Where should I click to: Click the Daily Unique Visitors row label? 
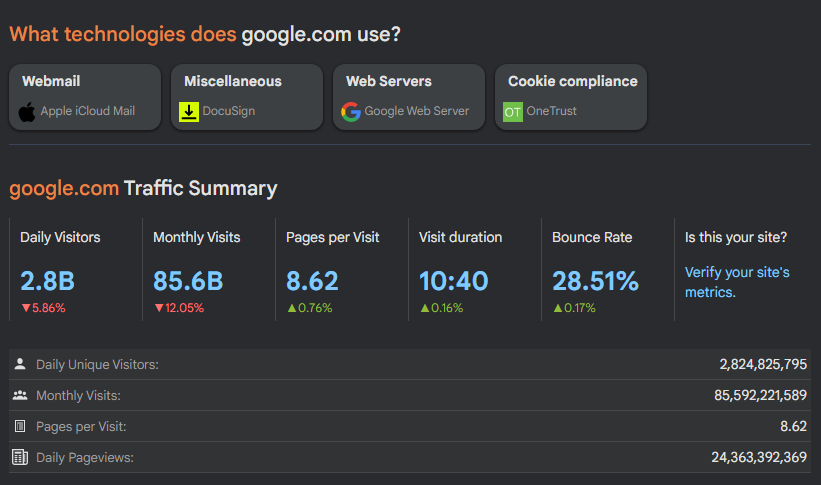click(97, 365)
